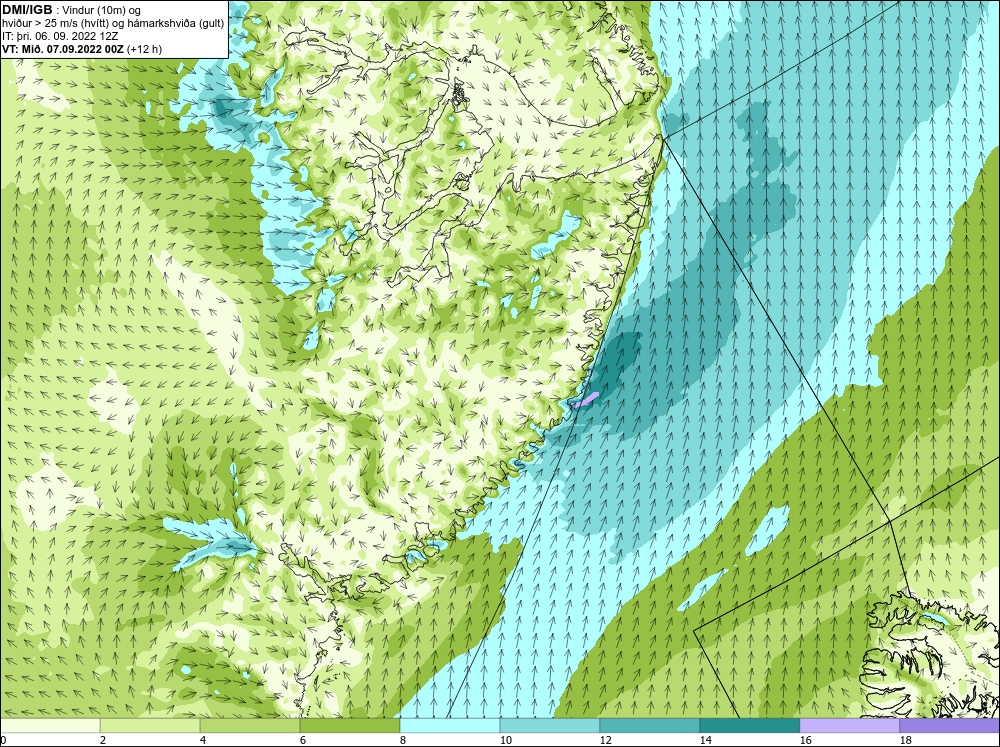Click the legend label '12'
This screenshot has height=747, width=1000.
click(605, 740)
